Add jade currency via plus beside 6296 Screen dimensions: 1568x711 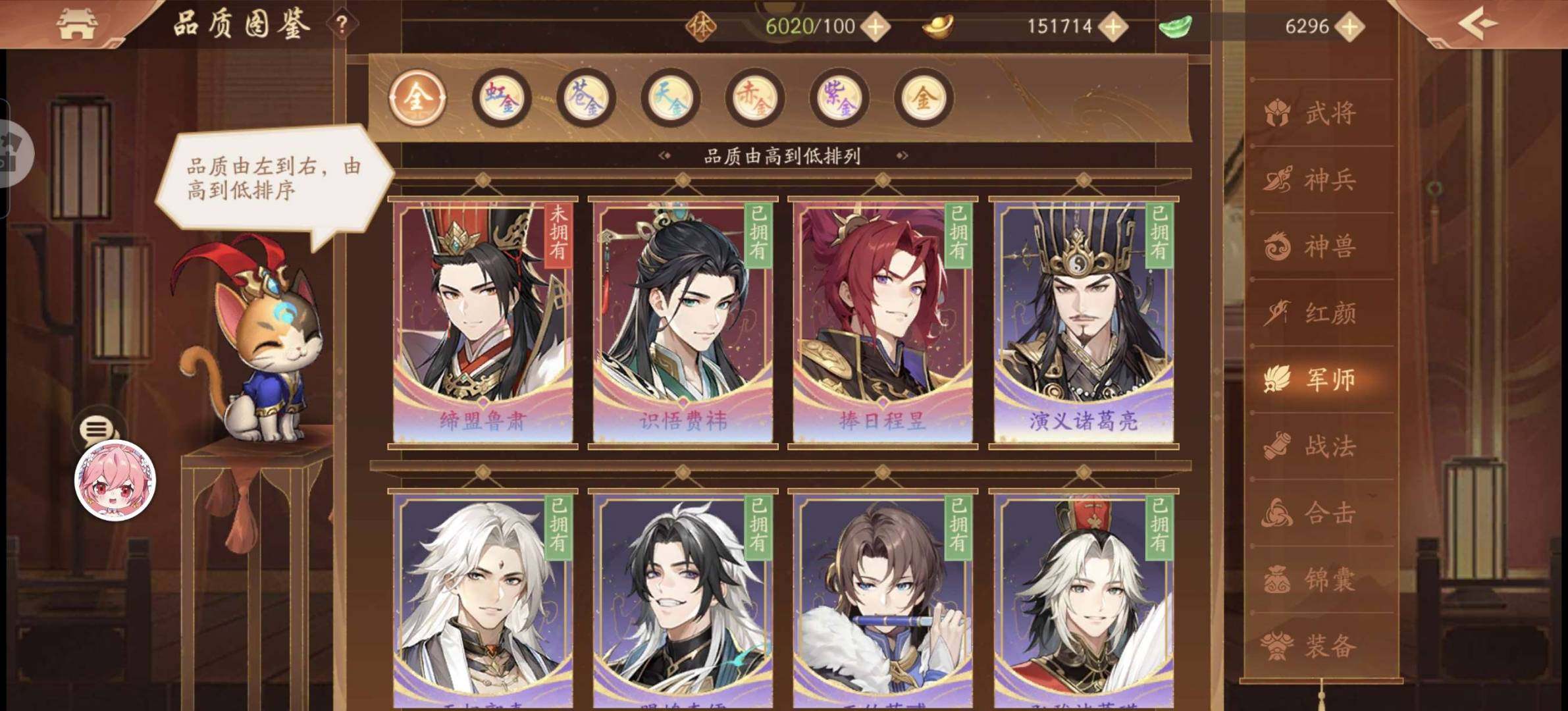pos(1349,26)
